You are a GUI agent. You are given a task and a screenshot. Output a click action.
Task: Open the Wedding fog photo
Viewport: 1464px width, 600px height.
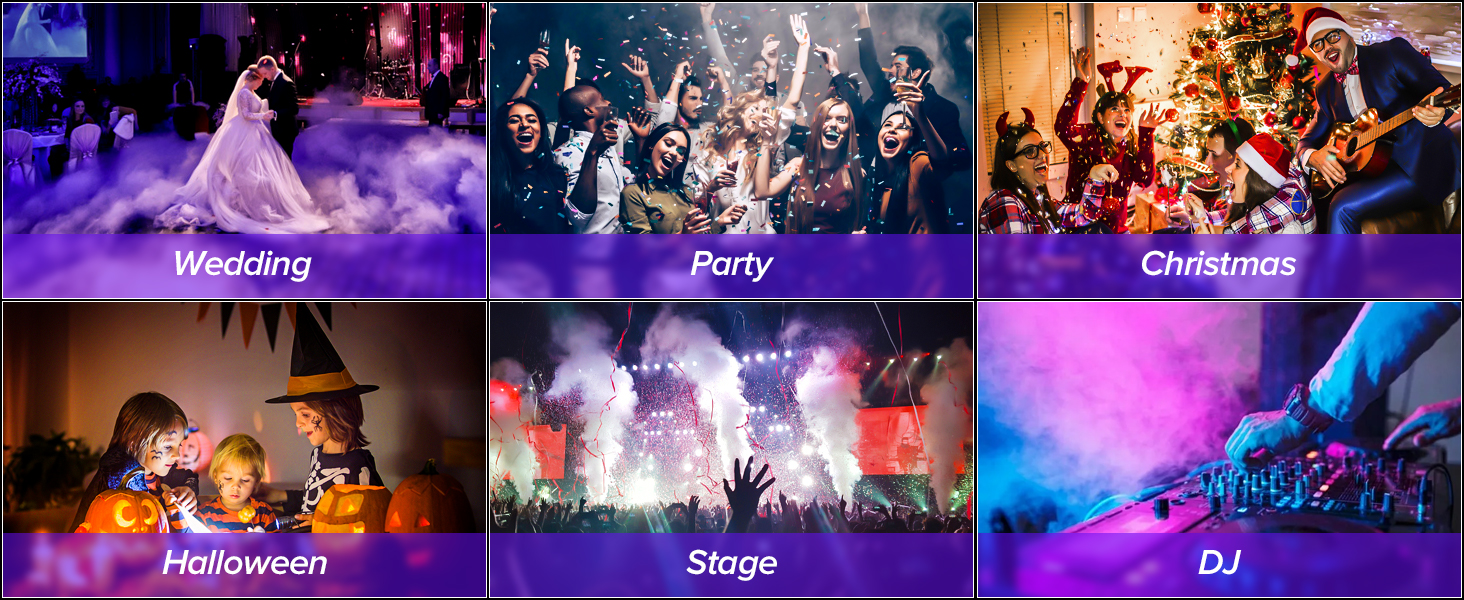pos(244,118)
